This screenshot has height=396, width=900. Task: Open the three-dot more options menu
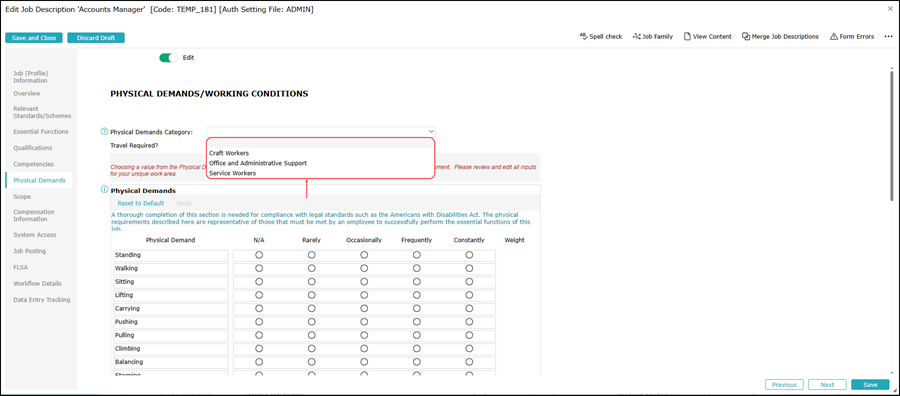(888, 36)
